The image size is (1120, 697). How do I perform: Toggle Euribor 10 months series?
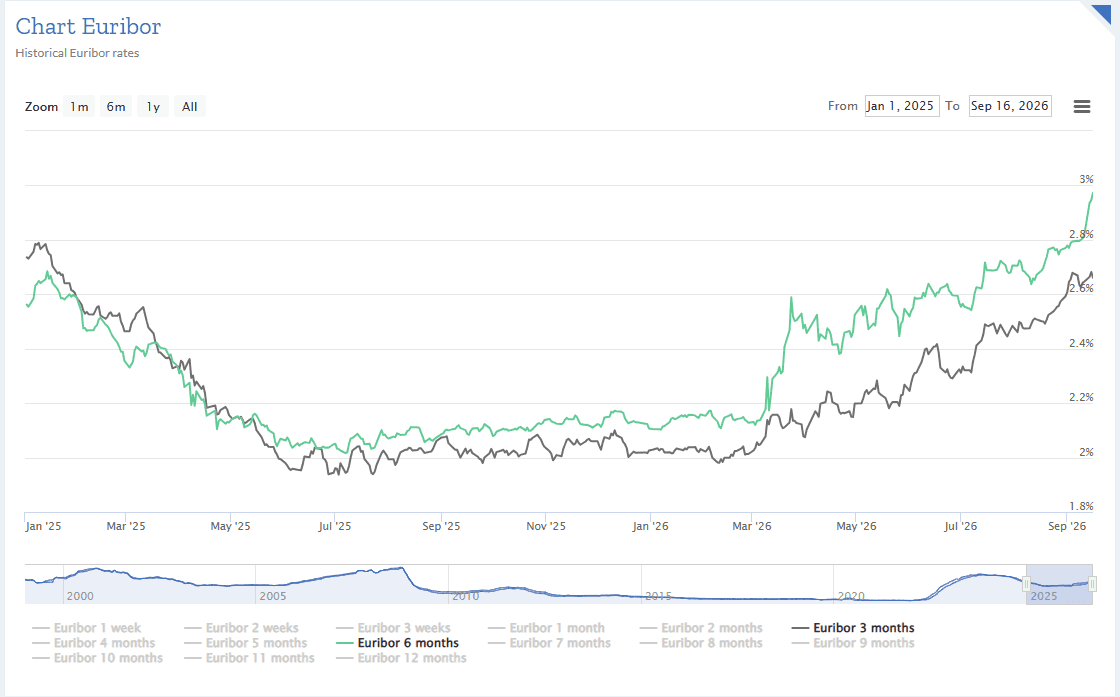point(98,658)
